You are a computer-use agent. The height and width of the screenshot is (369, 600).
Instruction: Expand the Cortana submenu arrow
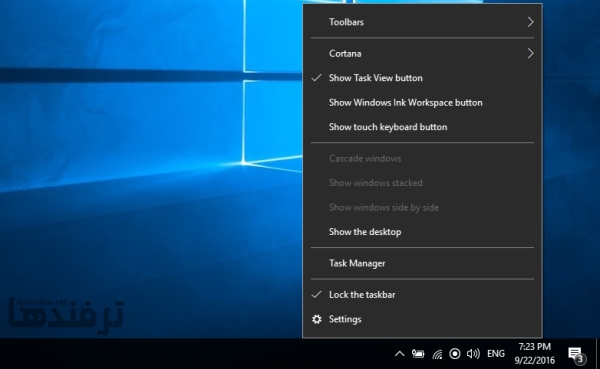(530, 53)
